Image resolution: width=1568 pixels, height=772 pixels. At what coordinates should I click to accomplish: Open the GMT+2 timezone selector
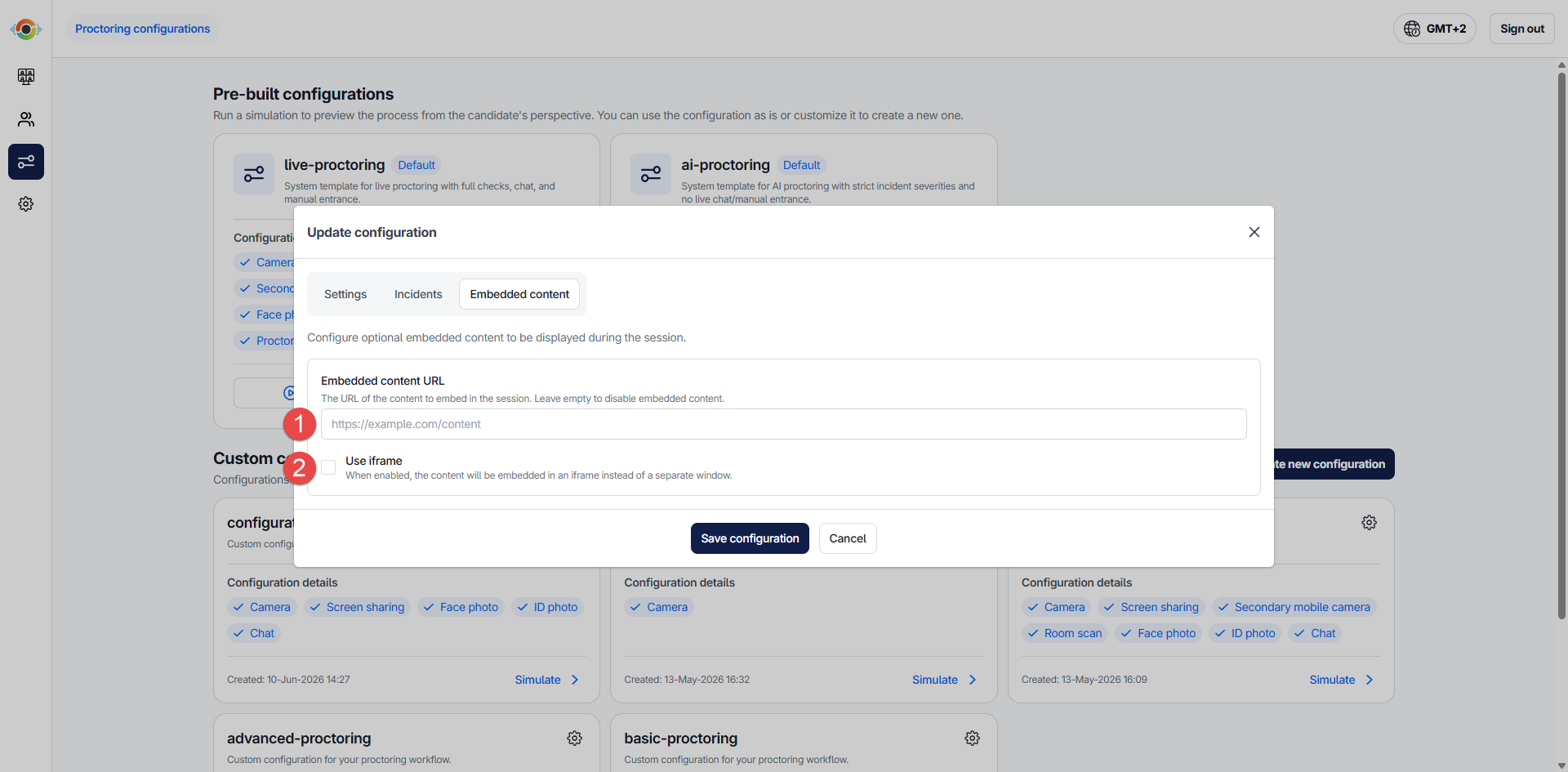(1435, 29)
